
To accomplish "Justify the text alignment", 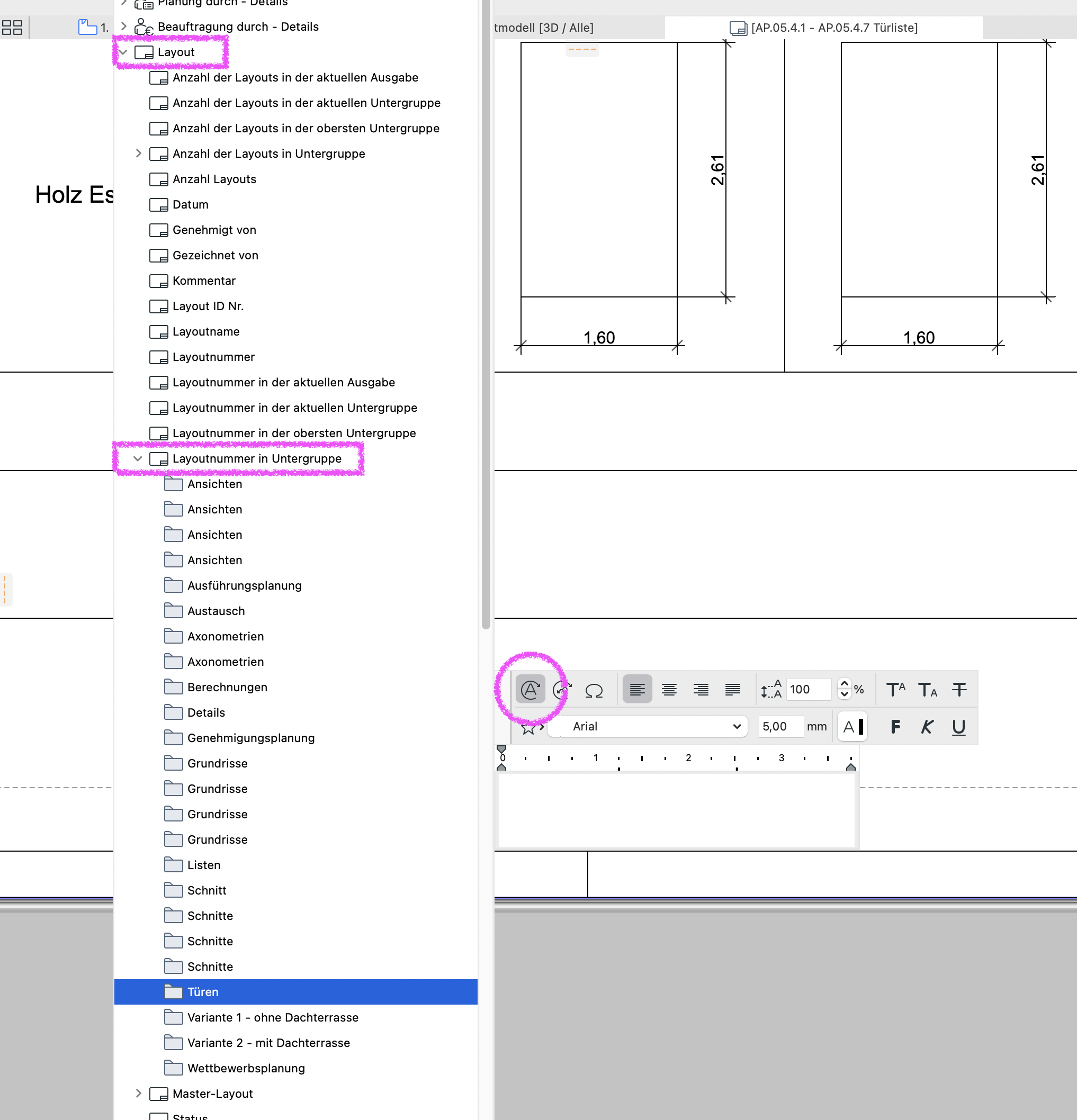I will tap(733, 690).
